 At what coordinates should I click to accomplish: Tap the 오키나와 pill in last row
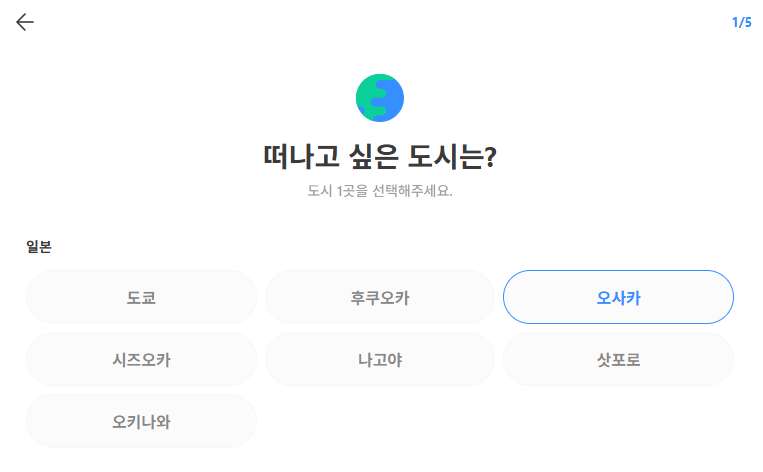coord(141,421)
